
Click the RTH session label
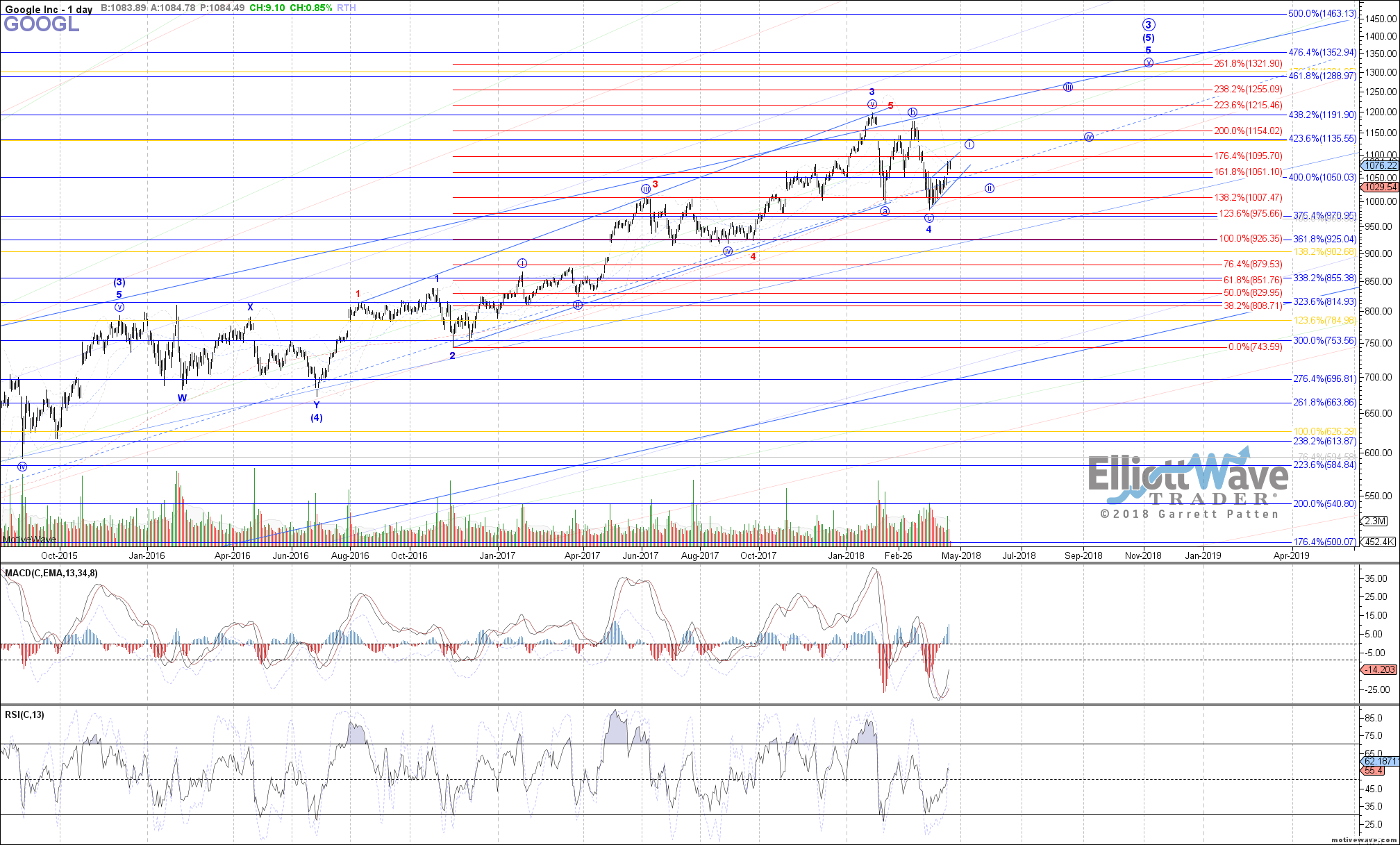(x=346, y=8)
